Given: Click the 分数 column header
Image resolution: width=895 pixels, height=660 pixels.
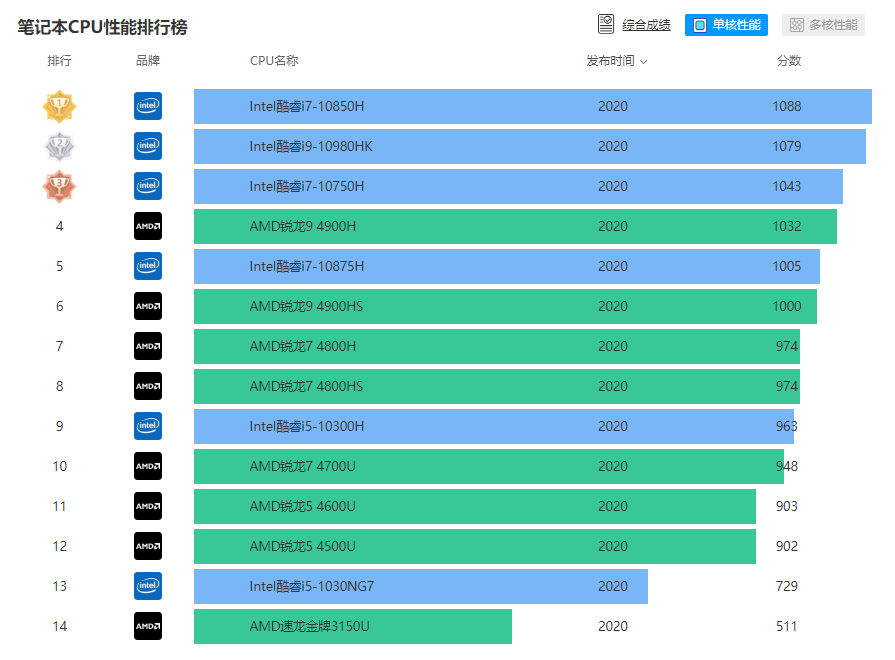Looking at the screenshot, I should pyautogui.click(x=789, y=61).
